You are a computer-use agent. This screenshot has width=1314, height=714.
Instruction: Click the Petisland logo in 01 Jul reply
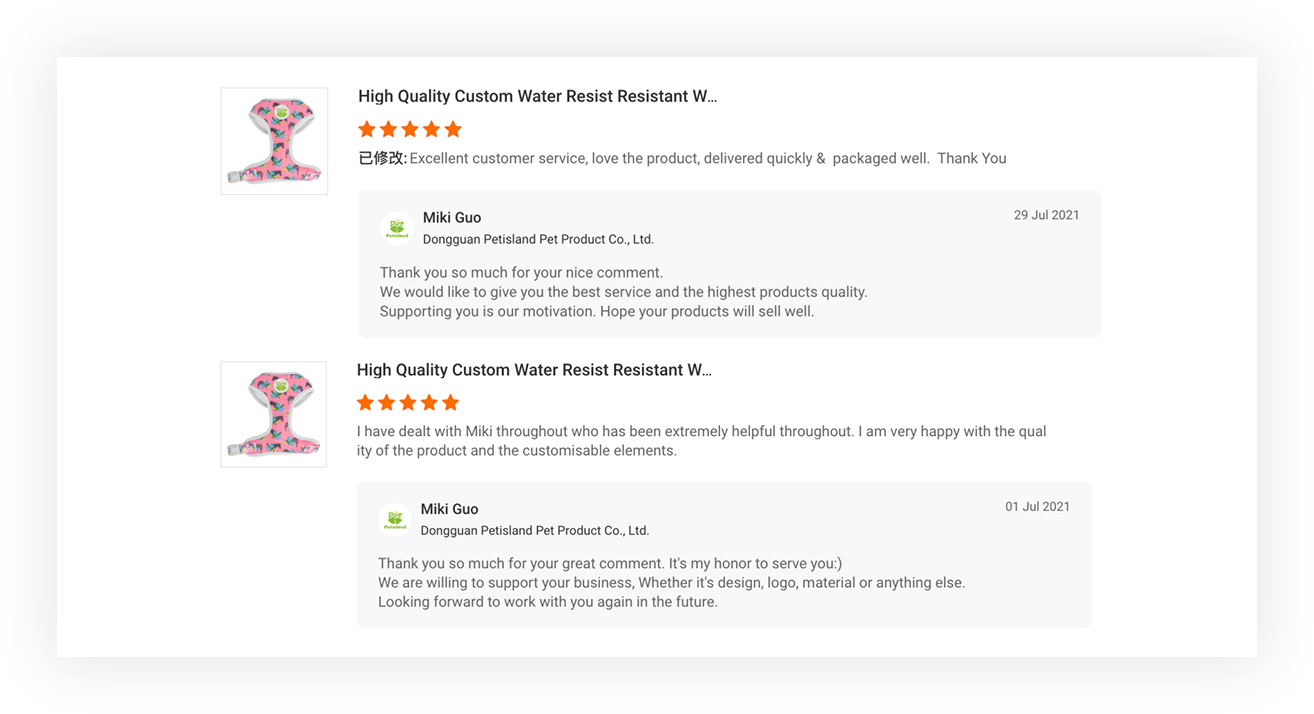(395, 520)
